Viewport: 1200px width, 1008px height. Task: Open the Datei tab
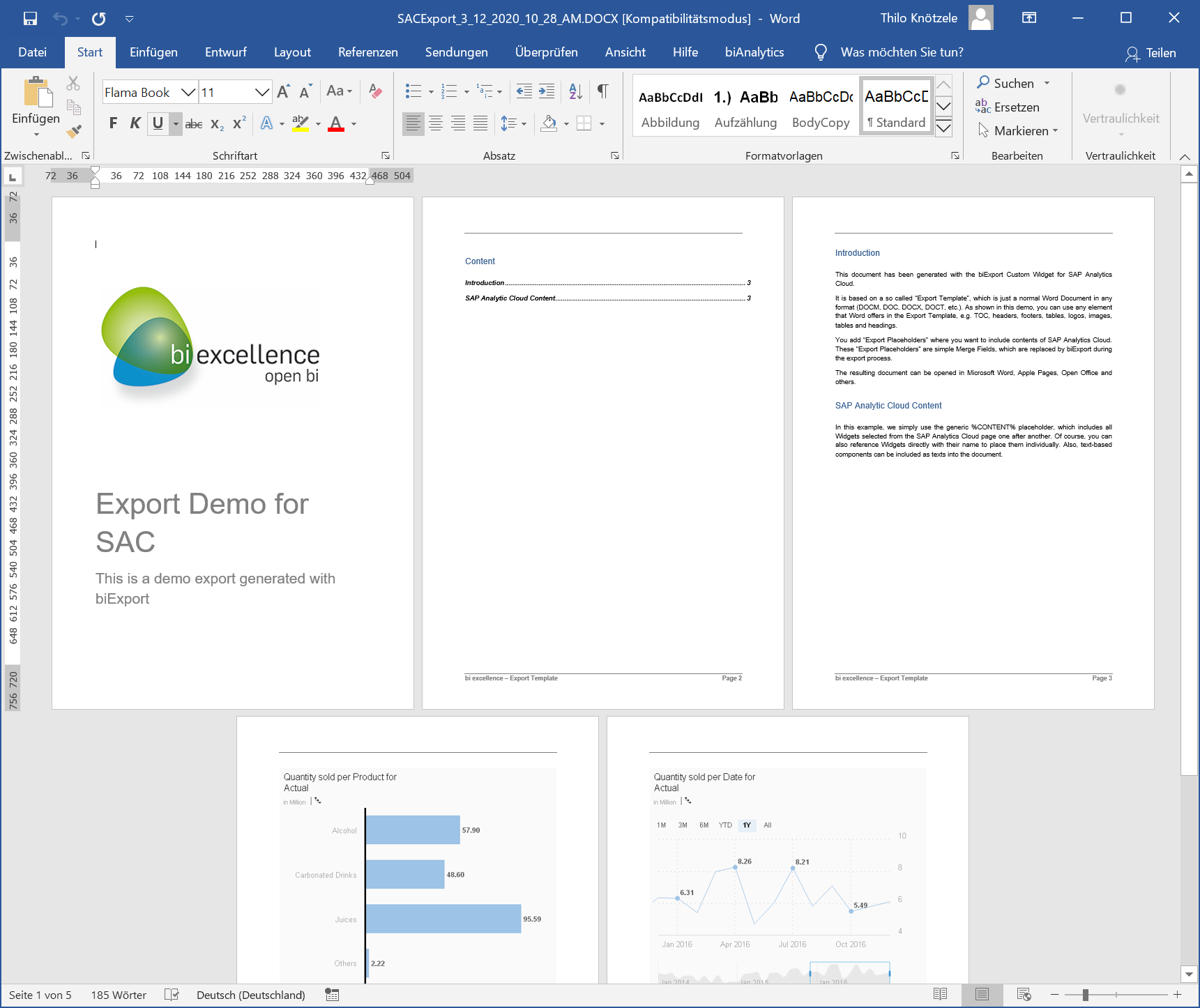tap(33, 52)
